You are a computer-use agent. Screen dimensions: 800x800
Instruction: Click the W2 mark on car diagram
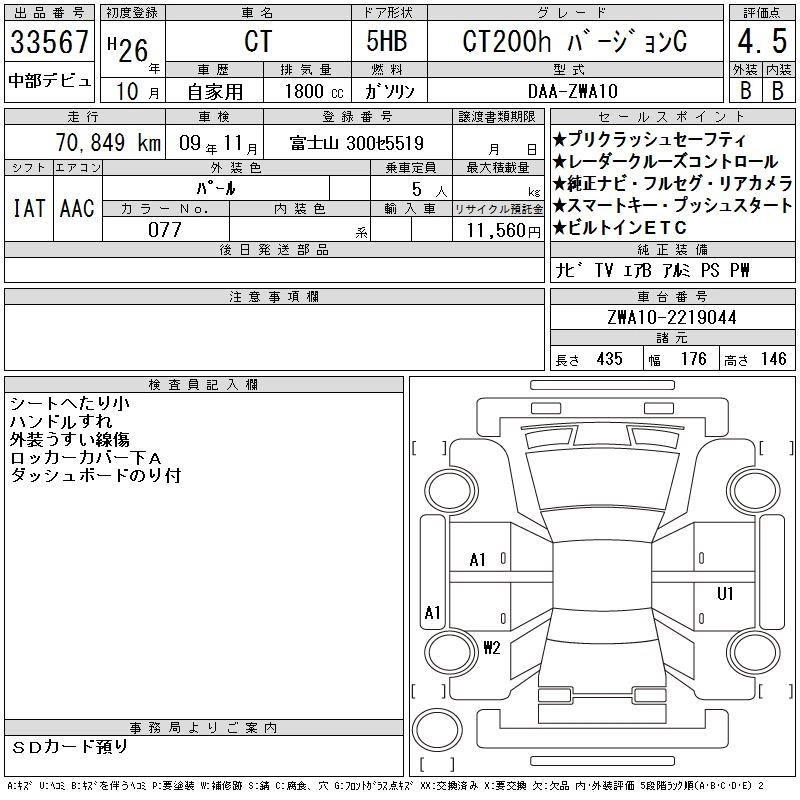pyautogui.click(x=492, y=647)
